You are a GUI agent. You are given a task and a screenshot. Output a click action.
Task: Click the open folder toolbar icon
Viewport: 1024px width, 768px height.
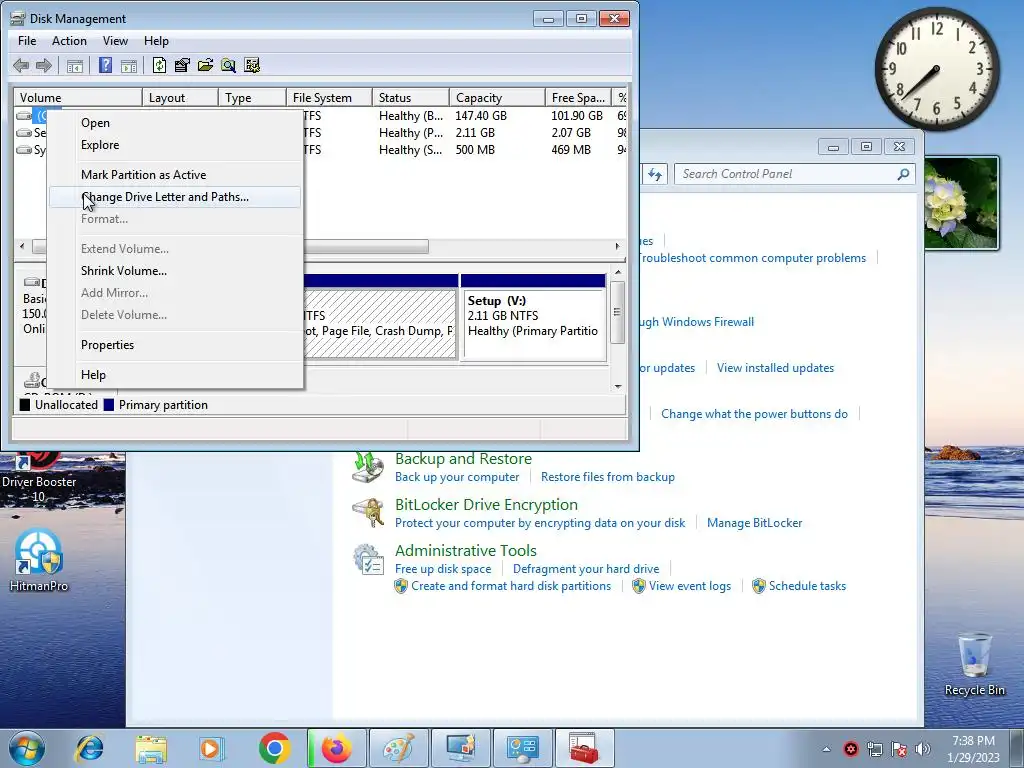tap(205, 65)
